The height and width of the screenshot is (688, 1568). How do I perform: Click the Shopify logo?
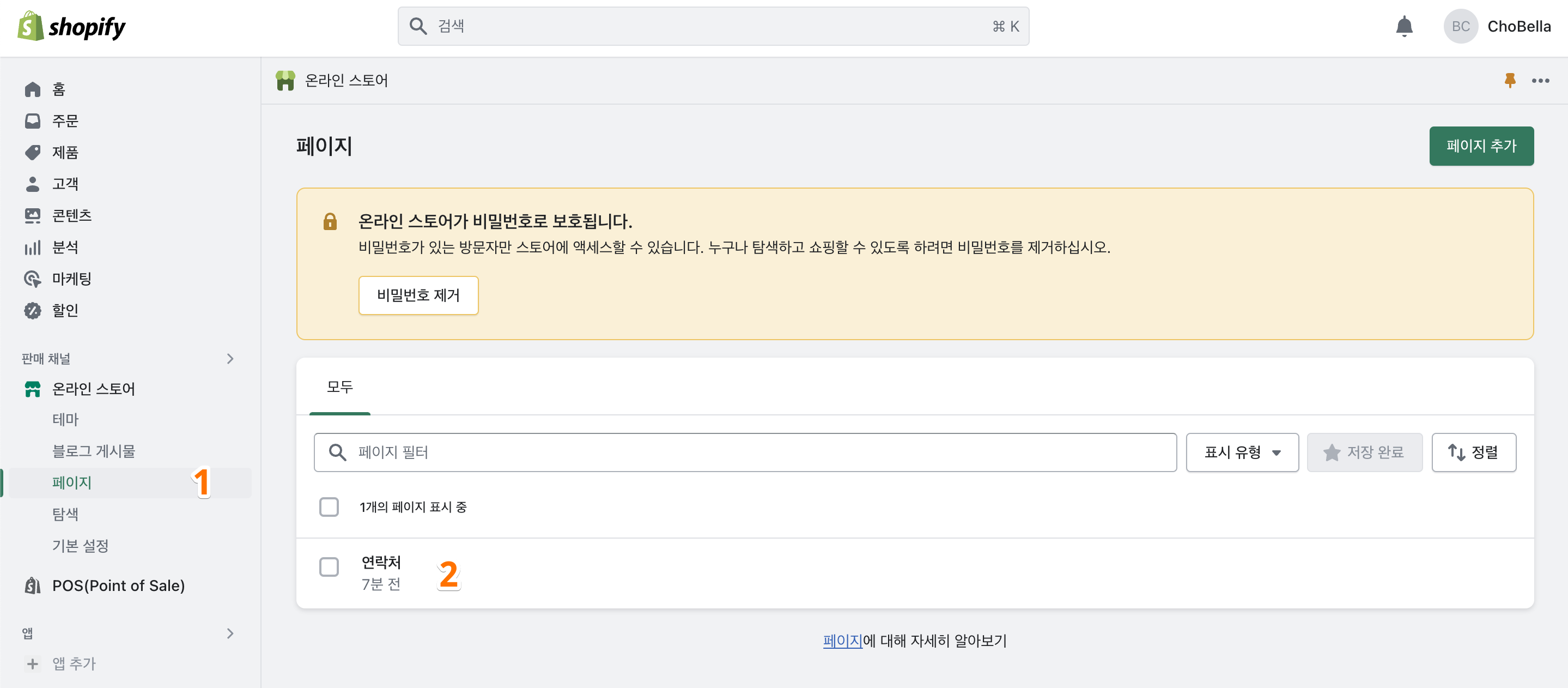pyautogui.click(x=71, y=26)
